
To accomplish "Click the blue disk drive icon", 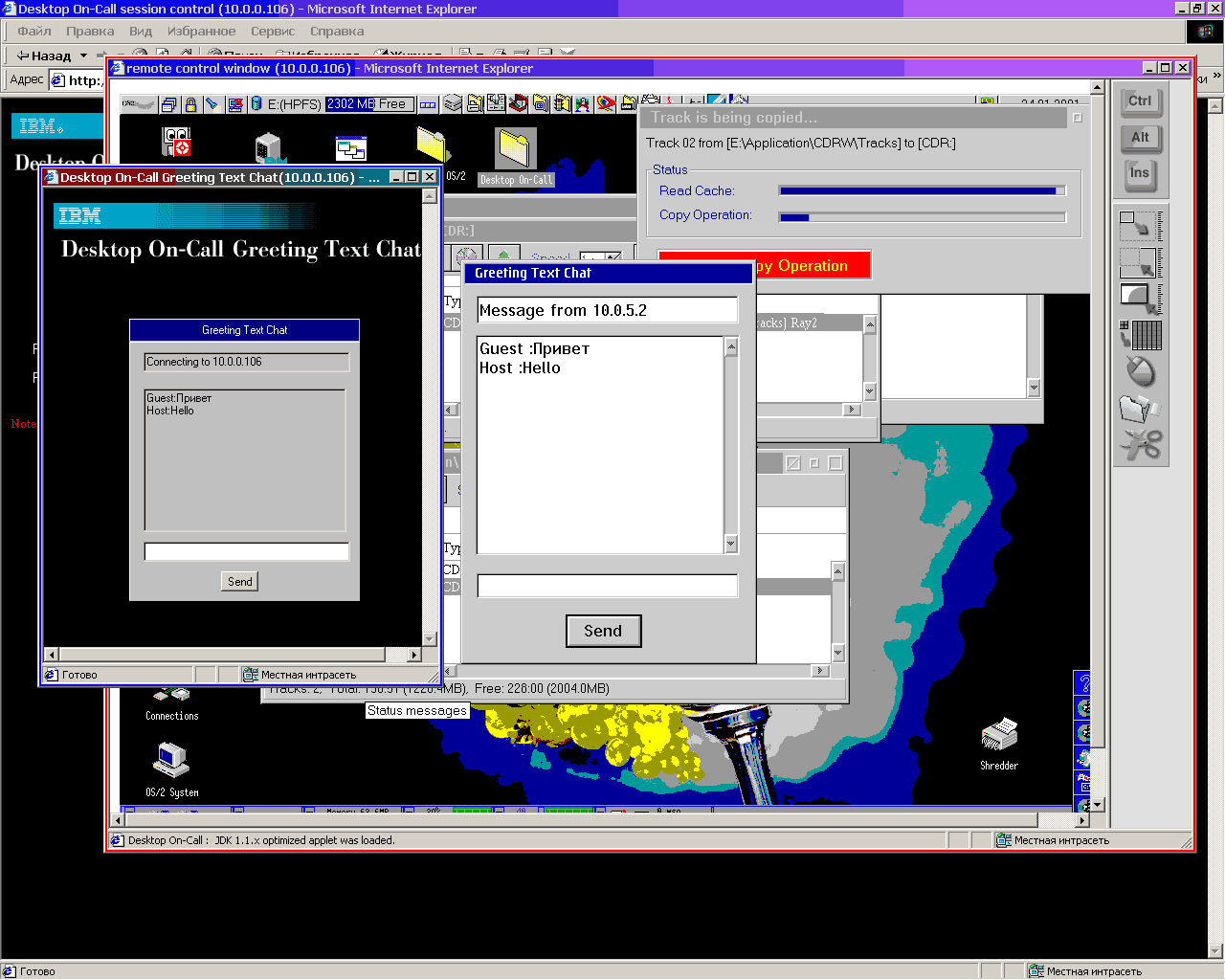I will (x=256, y=103).
